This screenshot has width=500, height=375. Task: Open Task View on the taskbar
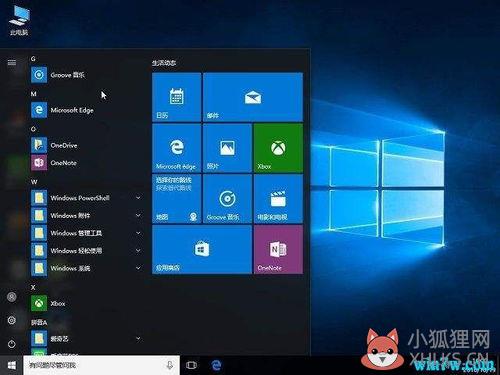tap(191, 365)
